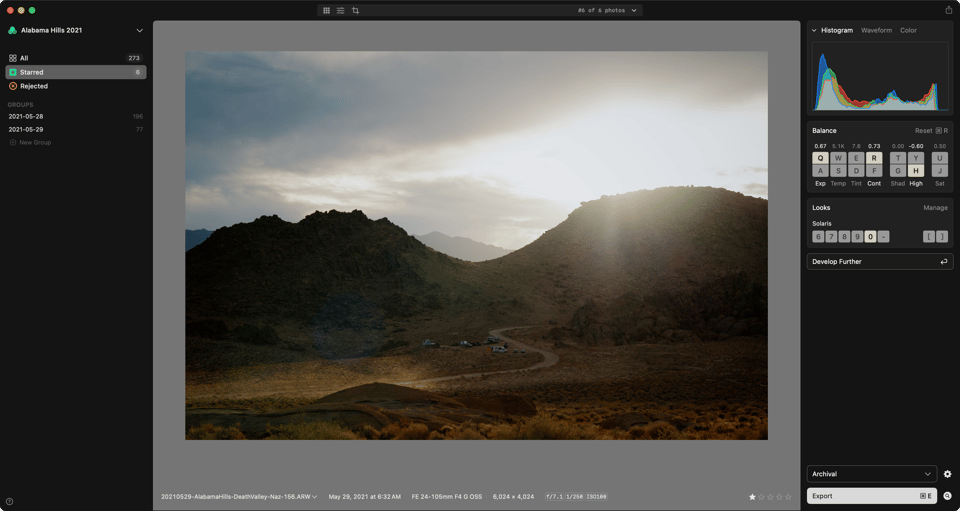Click the Export button
Screen dimensions: 960x511
tap(872, 496)
